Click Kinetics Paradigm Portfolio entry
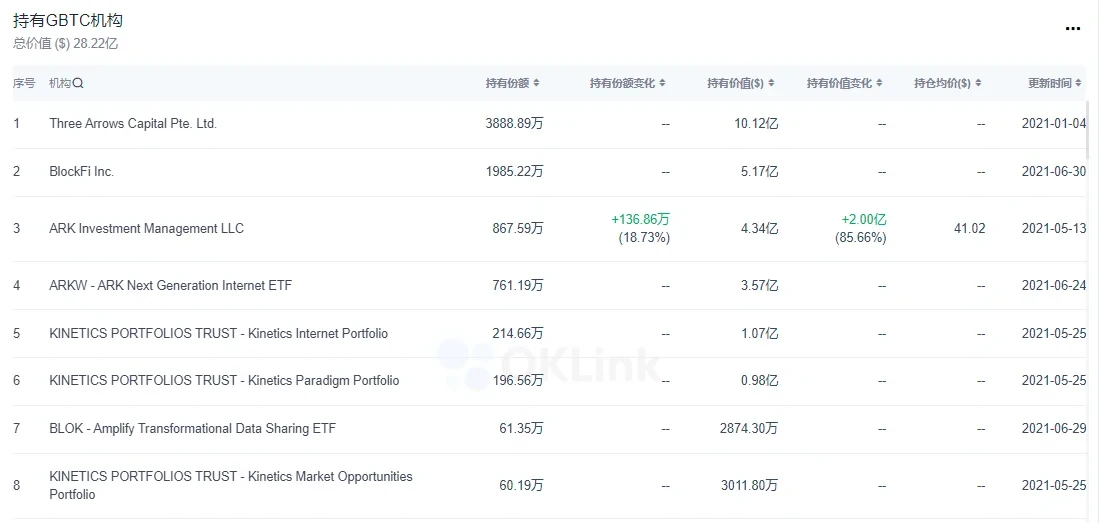1100x523 pixels. (224, 381)
